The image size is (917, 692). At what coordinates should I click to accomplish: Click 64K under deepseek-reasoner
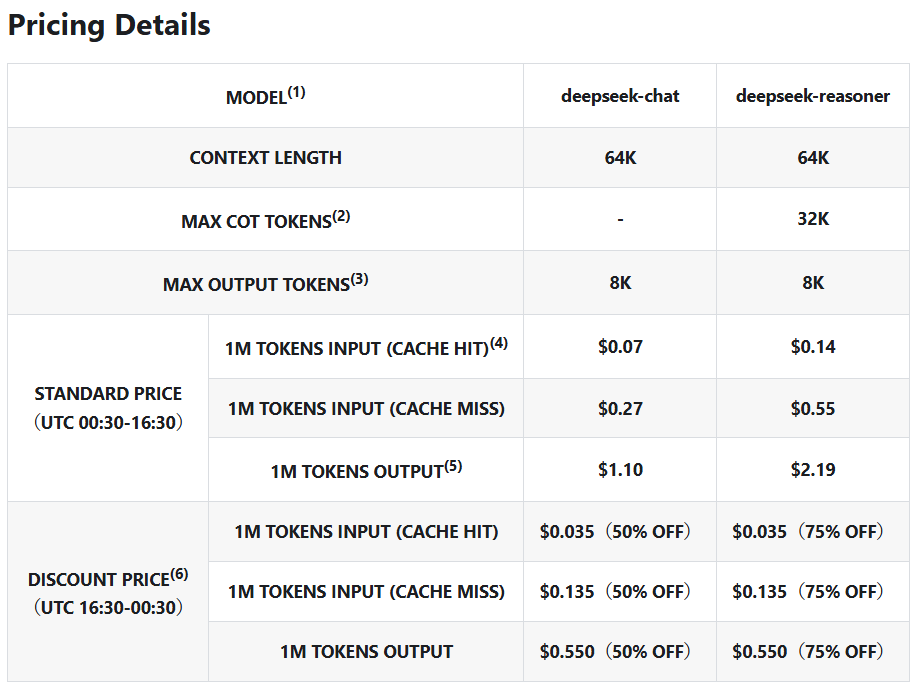[813, 157]
